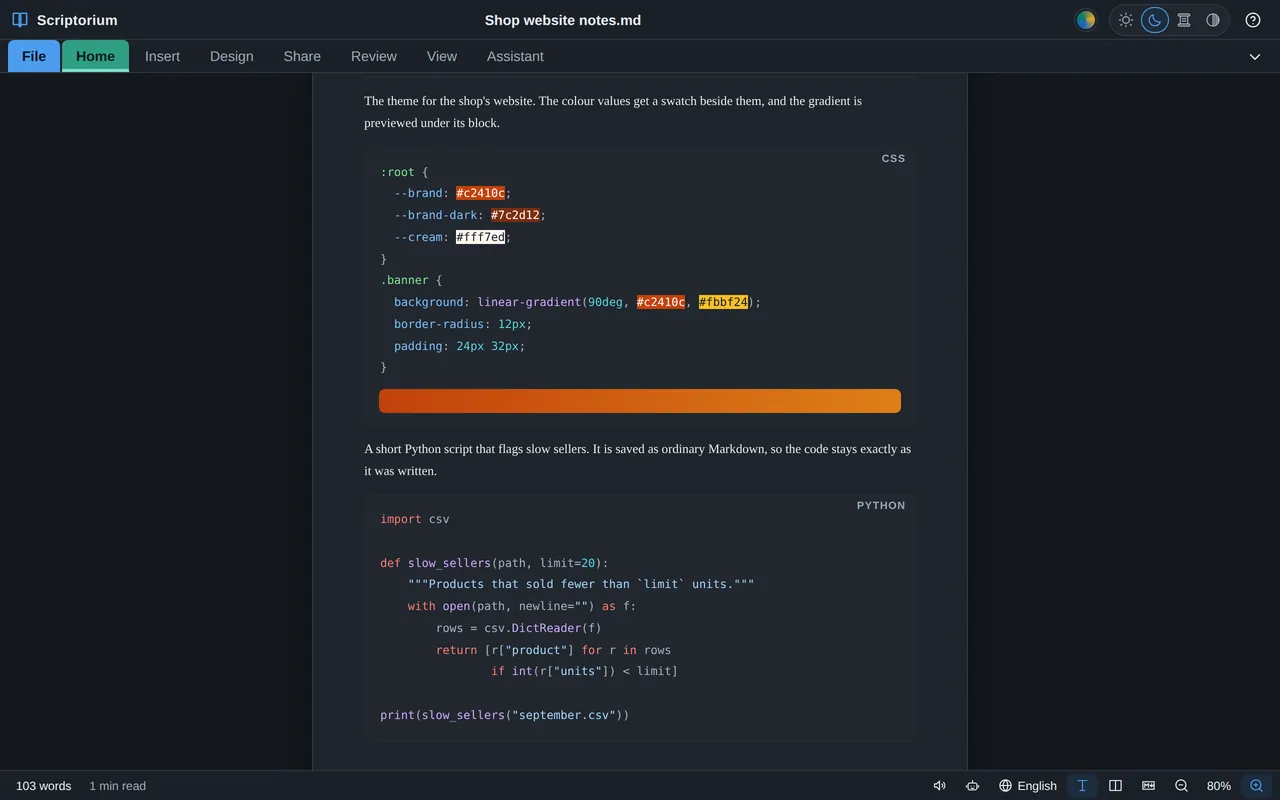Zoom out with the minus magnifier
This screenshot has width=1280, height=800.
click(1181, 786)
